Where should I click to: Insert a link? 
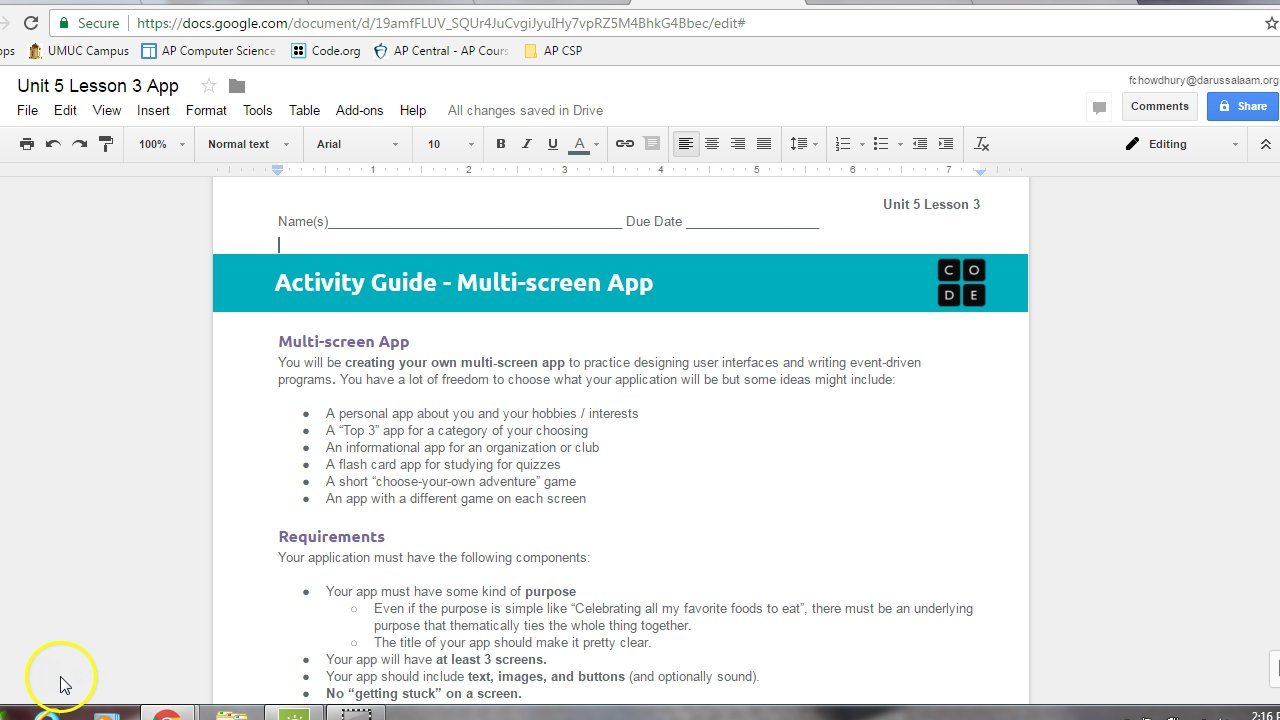[x=624, y=143]
